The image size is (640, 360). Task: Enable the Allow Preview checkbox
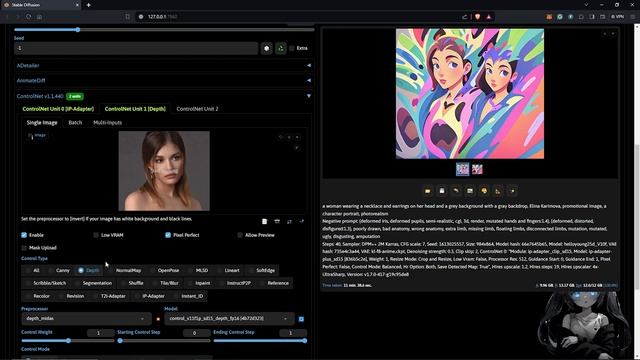coord(240,235)
